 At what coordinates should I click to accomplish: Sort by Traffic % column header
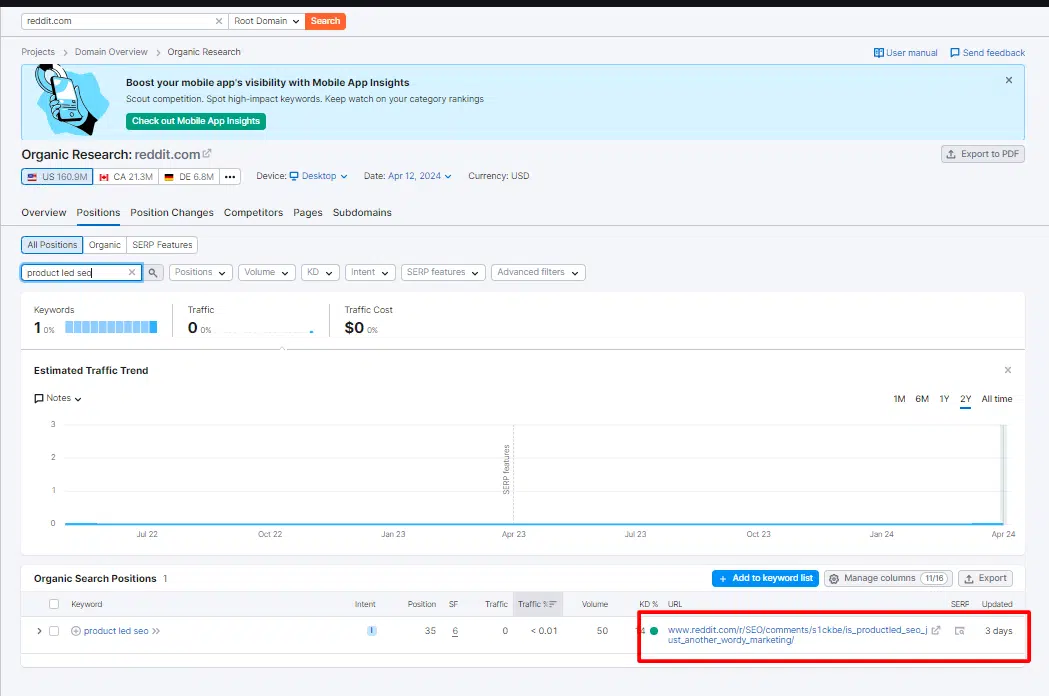click(x=537, y=604)
